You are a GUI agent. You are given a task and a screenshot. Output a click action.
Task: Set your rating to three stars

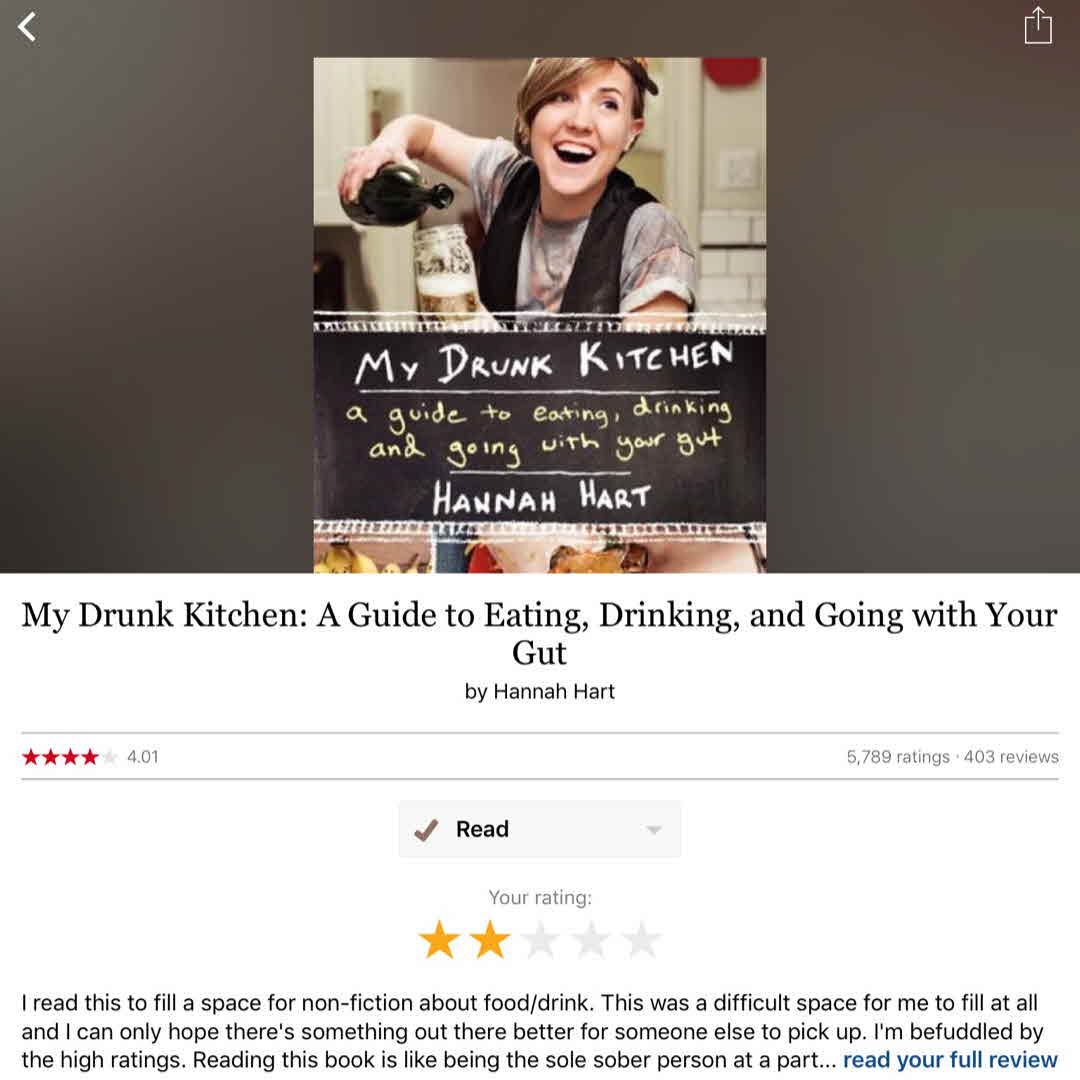pos(540,939)
